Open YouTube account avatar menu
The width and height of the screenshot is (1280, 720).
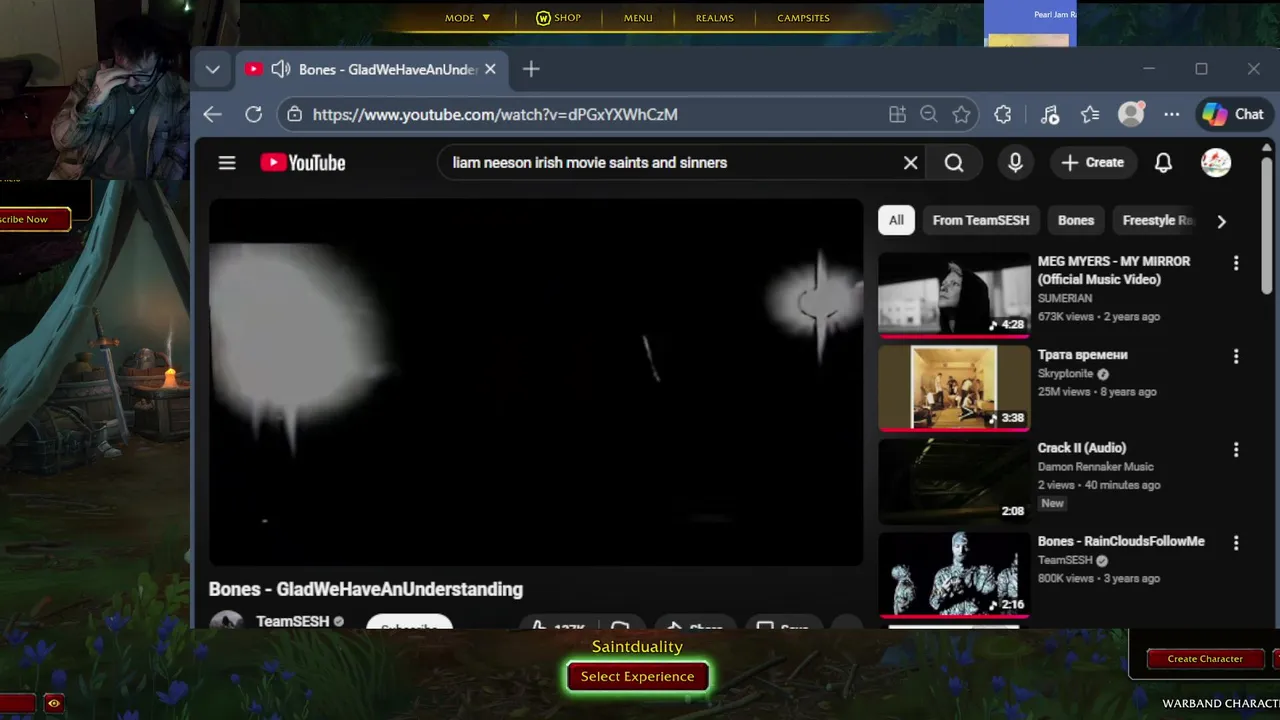[x=1216, y=162]
